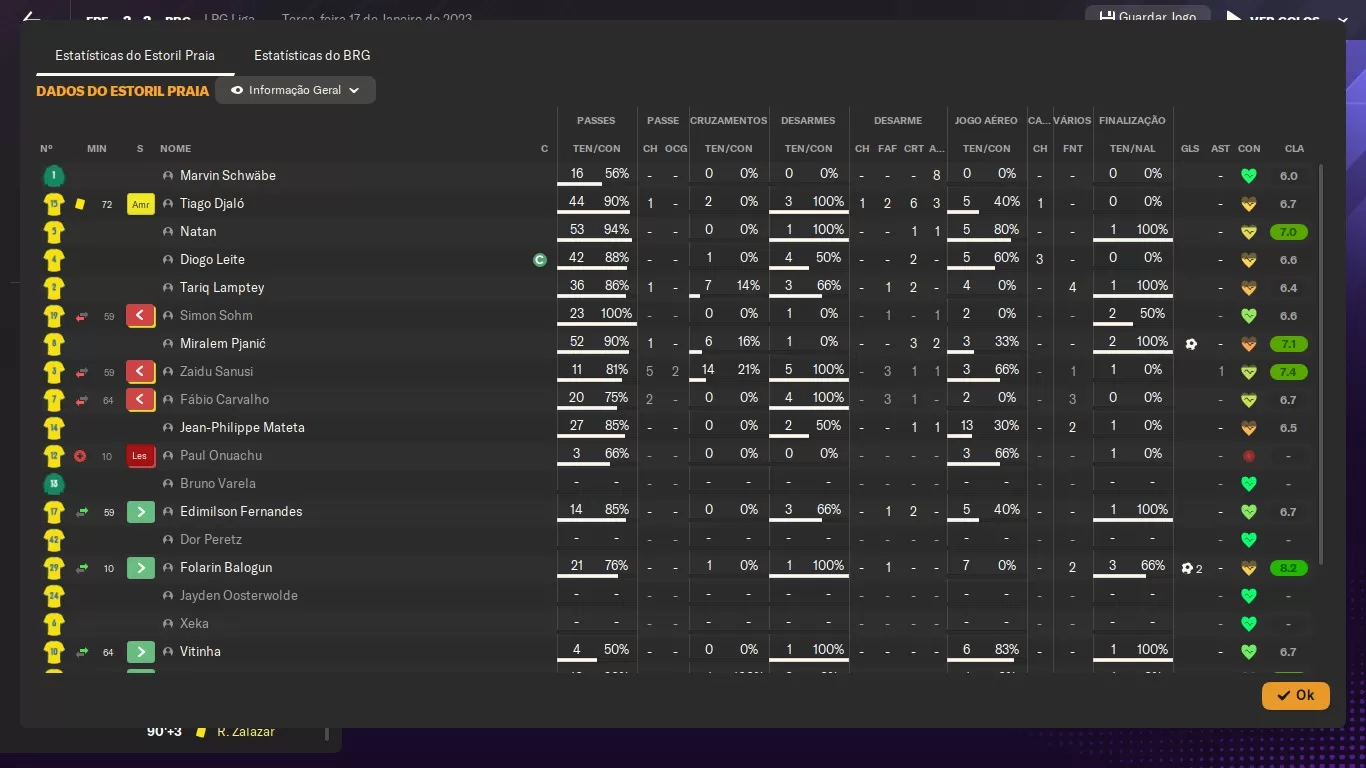Click Folarin Balogun's green substituted-on arrow badge

click(x=140, y=568)
